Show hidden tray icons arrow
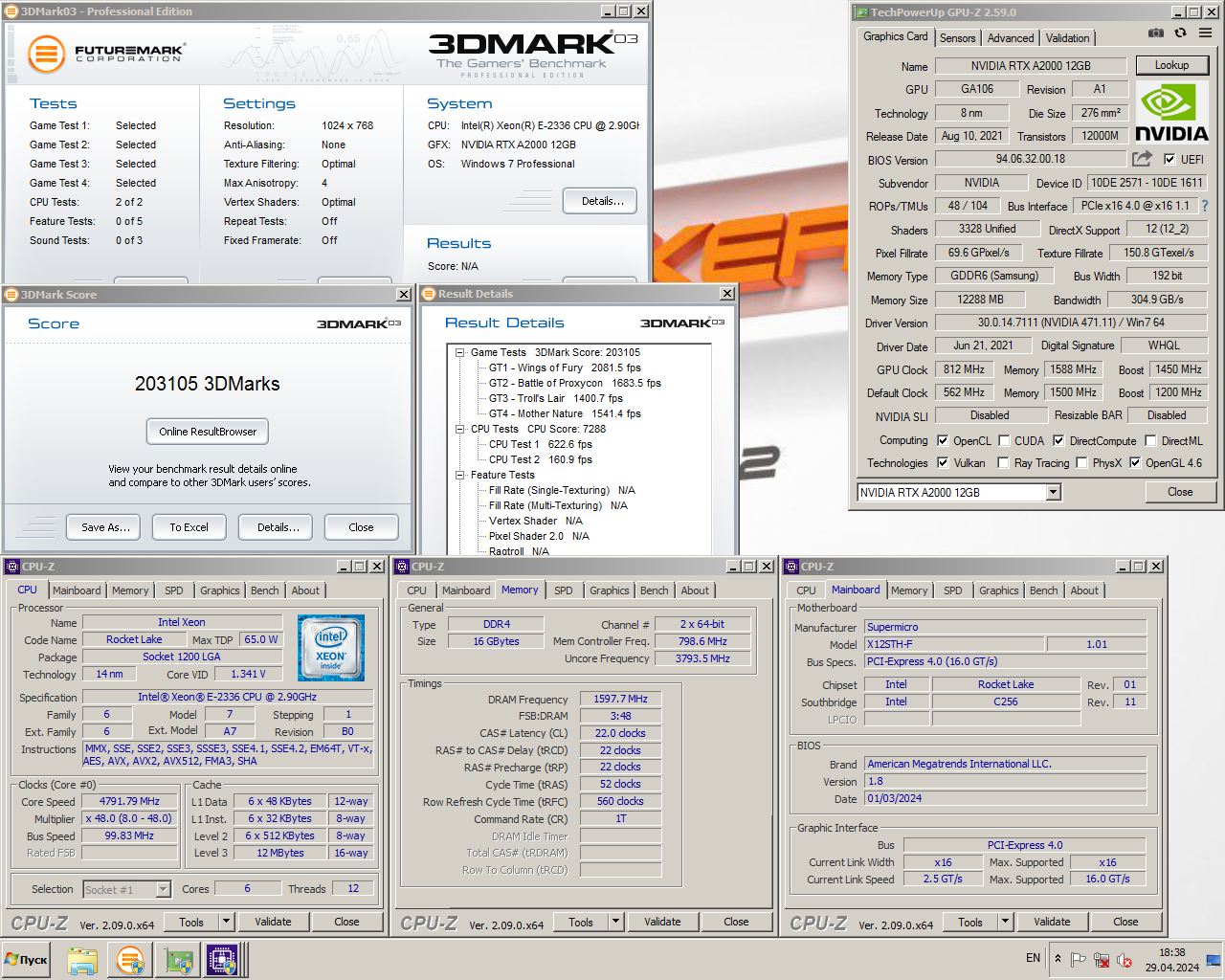The image size is (1225, 980). [x=1058, y=958]
